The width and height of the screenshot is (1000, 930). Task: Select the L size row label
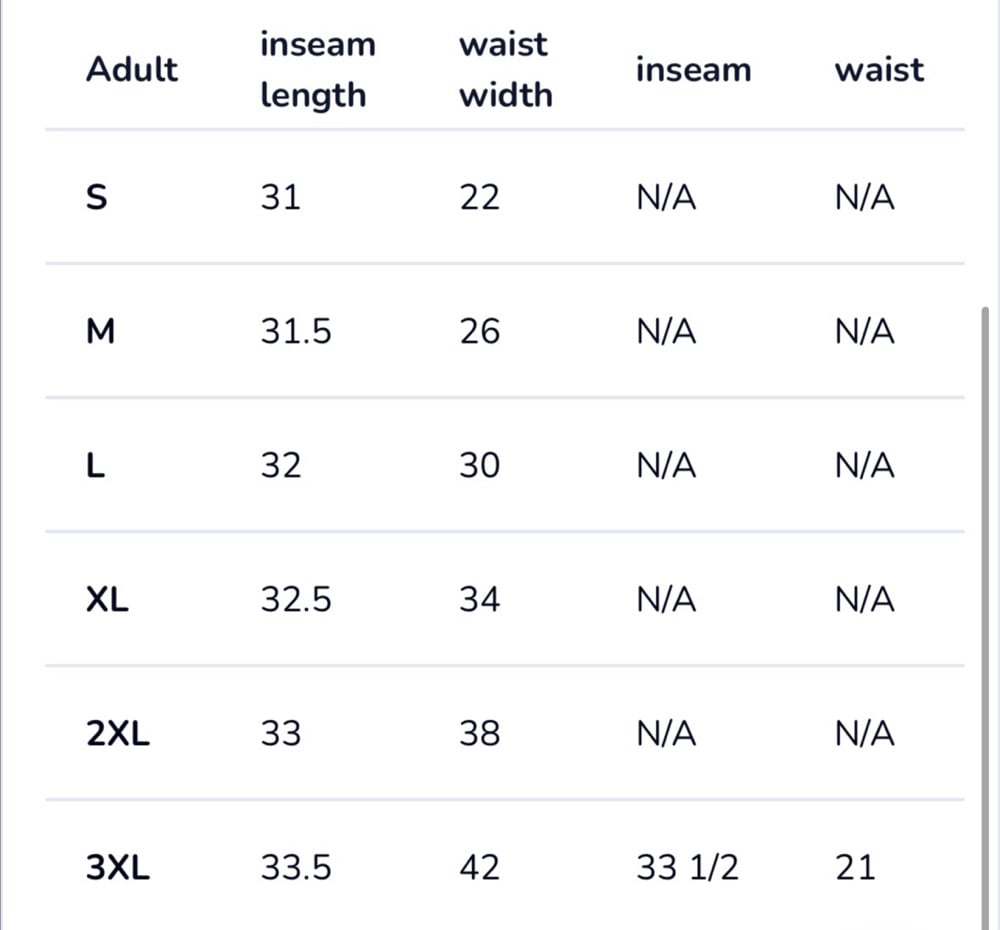(x=96, y=466)
